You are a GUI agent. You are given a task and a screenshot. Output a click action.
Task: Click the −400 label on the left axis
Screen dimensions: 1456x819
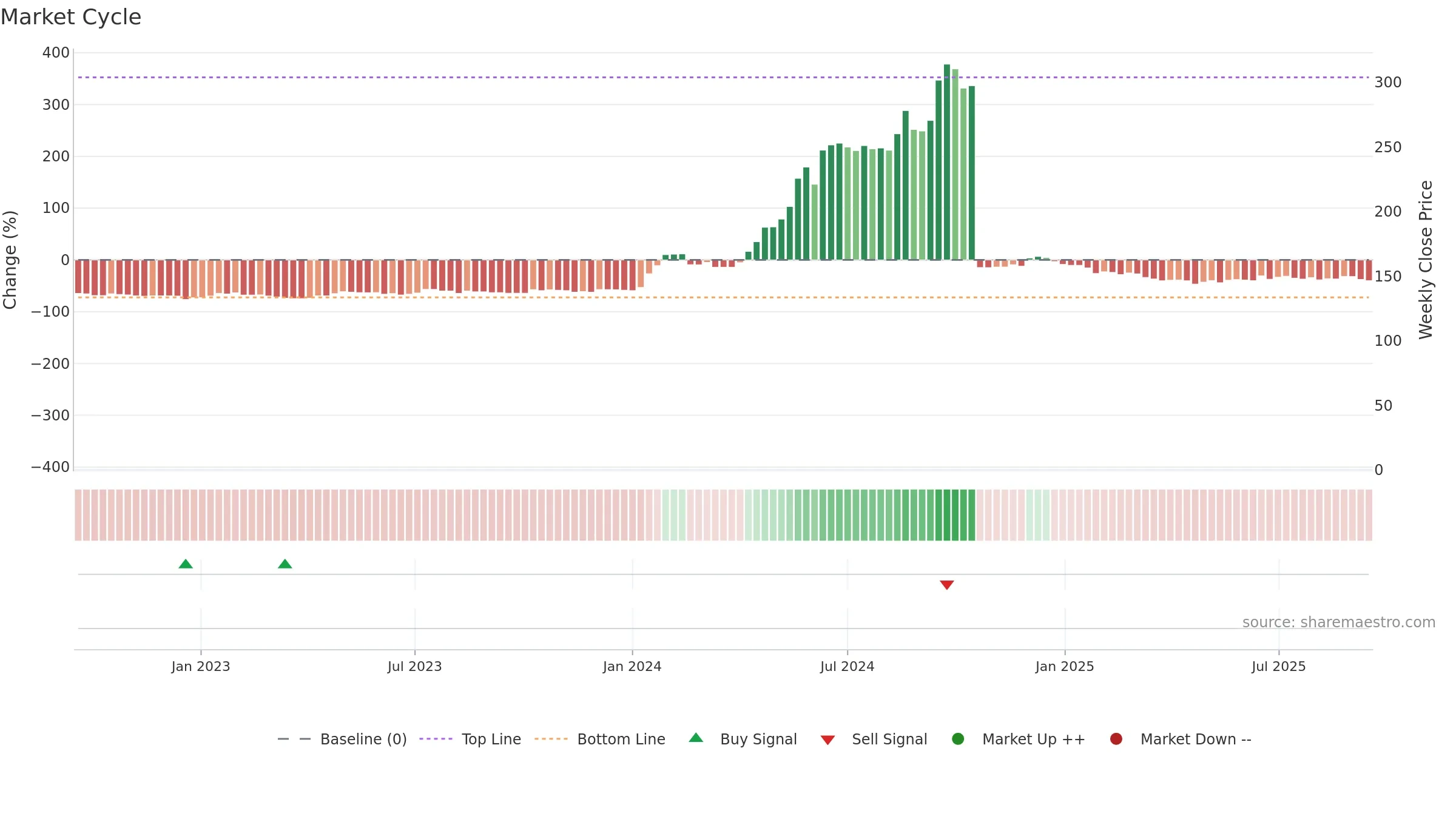tap(50, 467)
